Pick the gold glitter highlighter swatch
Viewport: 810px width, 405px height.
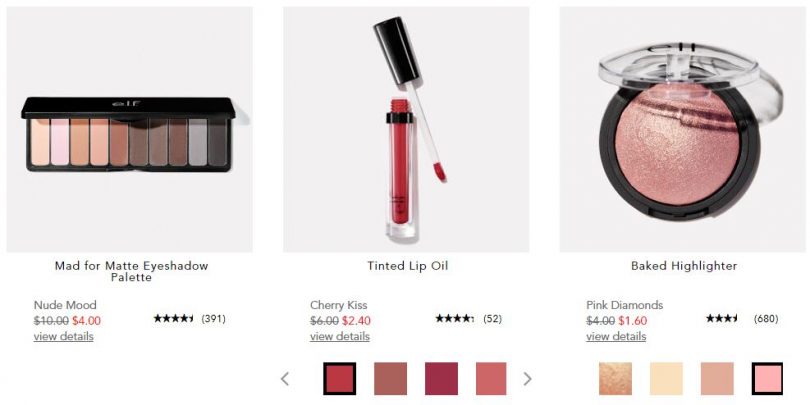[x=615, y=379]
